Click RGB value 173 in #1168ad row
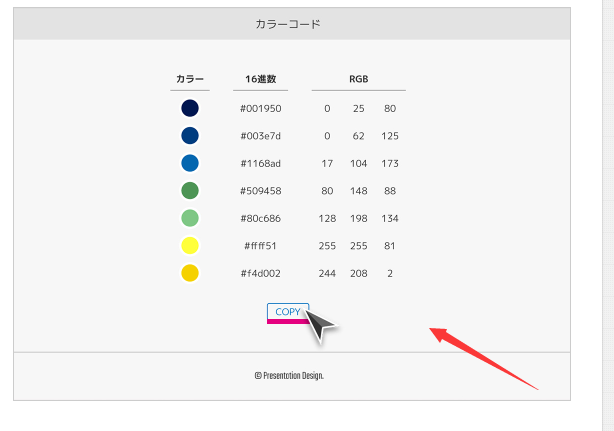This screenshot has height=431, width=614. coord(390,163)
